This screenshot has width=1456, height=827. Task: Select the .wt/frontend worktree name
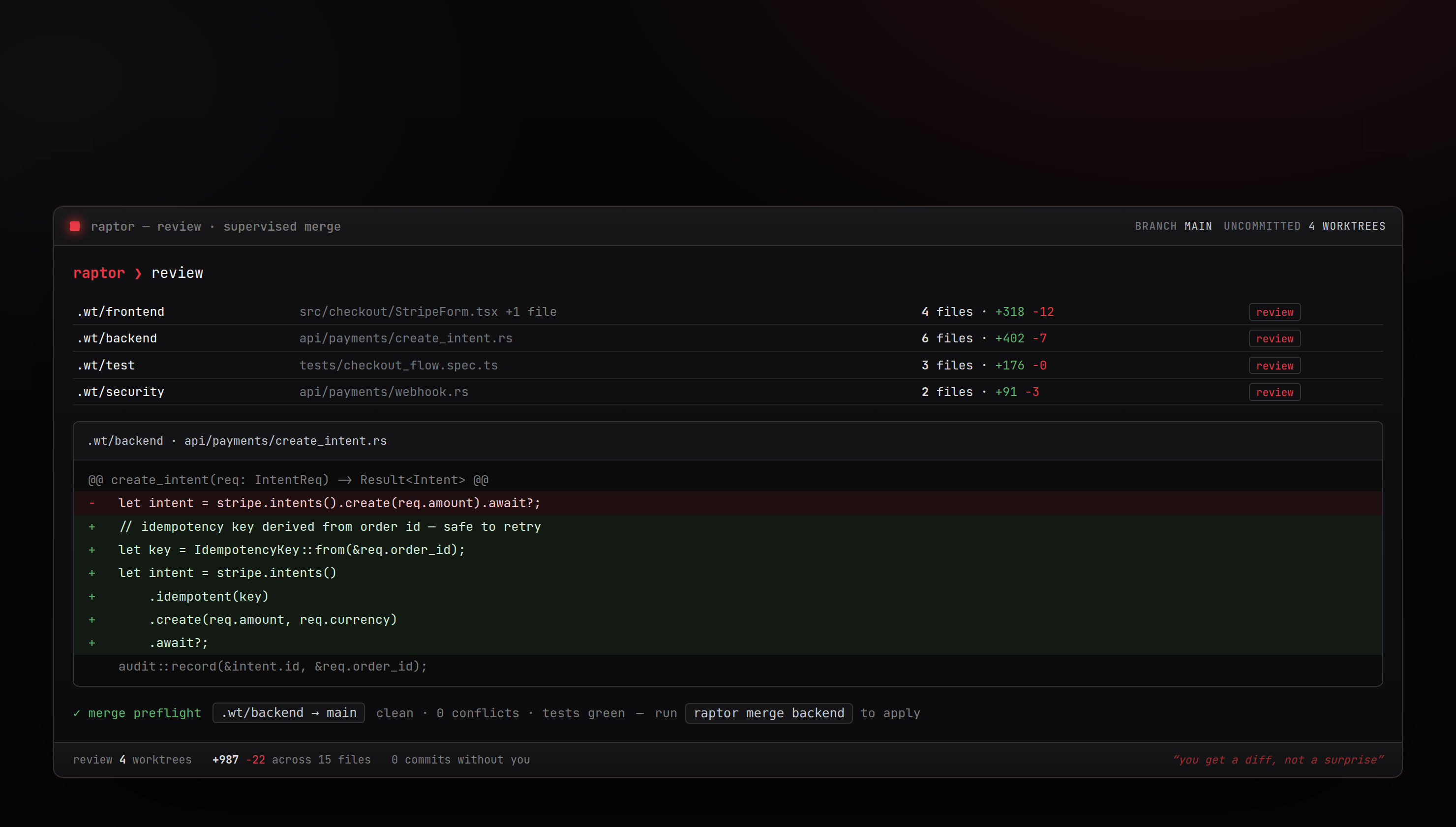tap(121, 312)
